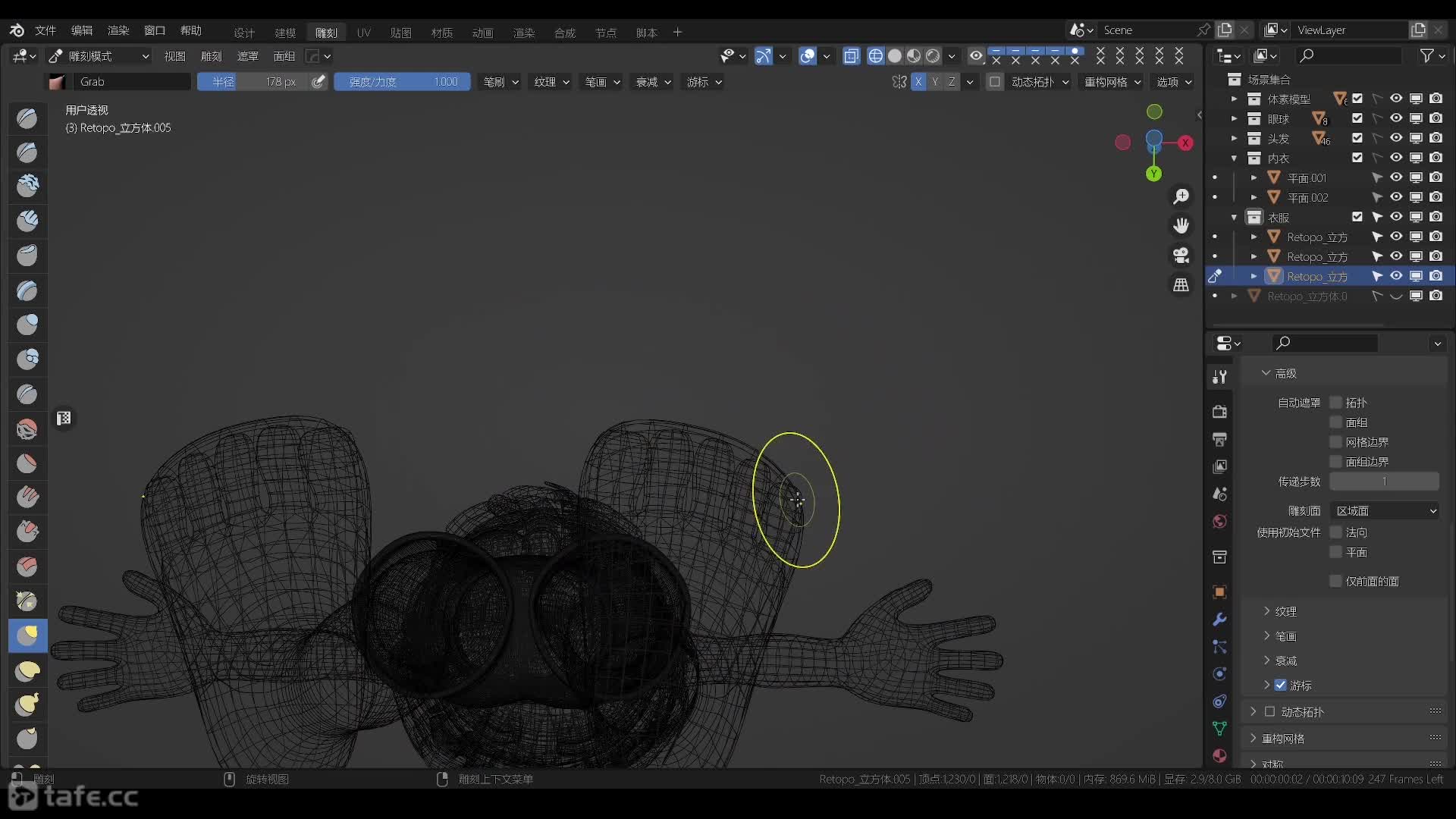This screenshot has width=1456, height=819.
Task: Toggle X-ray display icon in header
Action: [x=851, y=56]
